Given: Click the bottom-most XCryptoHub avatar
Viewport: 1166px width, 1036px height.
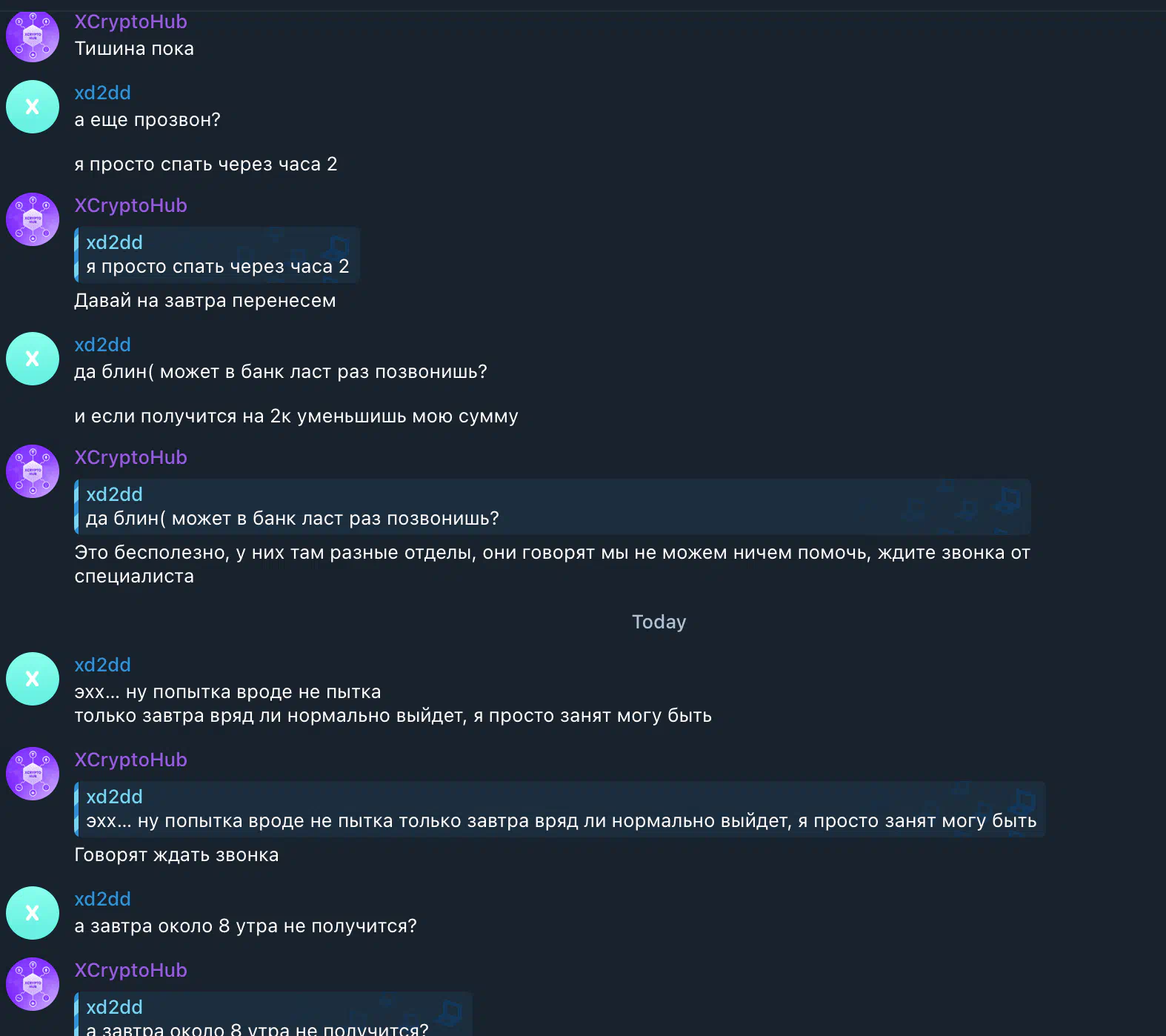Looking at the screenshot, I should [33, 984].
